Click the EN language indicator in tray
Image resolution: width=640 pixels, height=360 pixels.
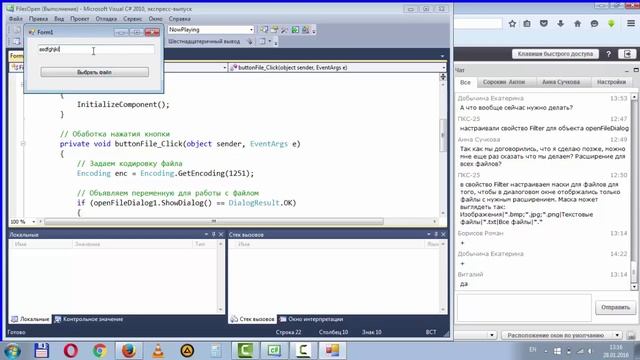coord(533,350)
